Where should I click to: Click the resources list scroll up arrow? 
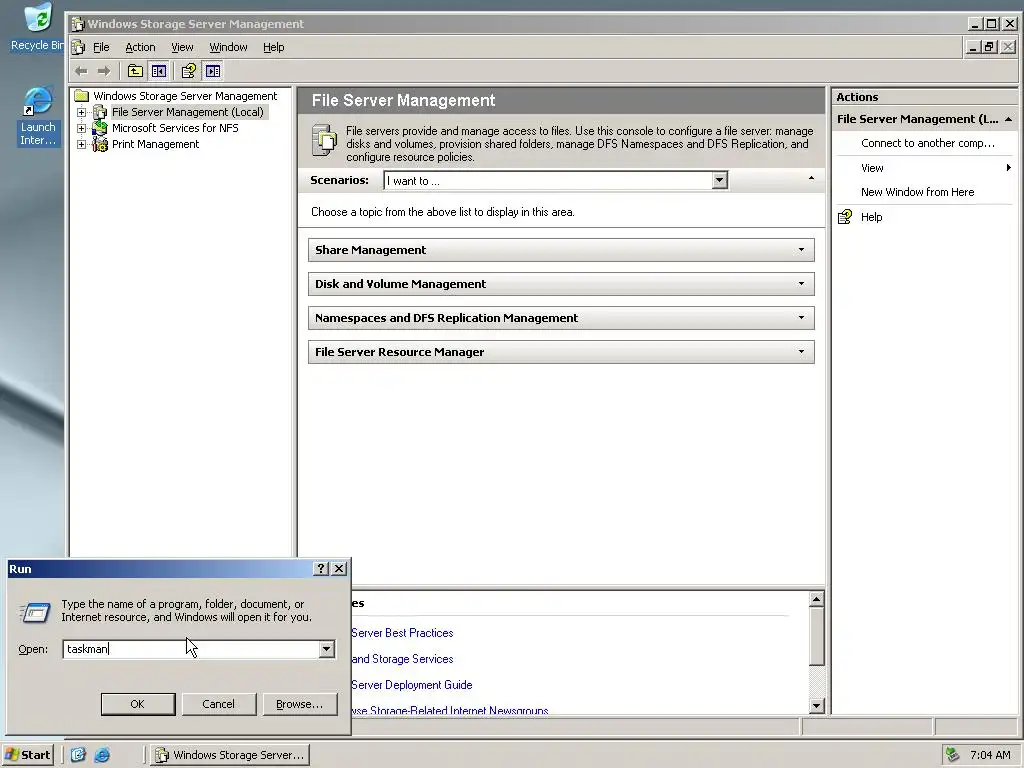(x=816, y=599)
